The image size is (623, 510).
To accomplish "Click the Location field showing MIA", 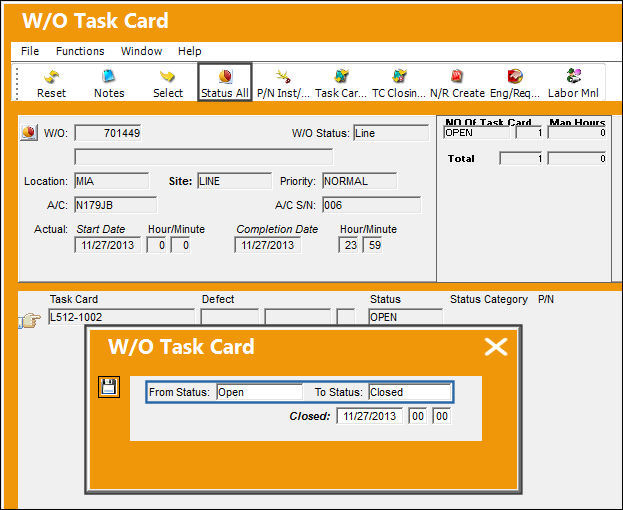I will (x=112, y=181).
